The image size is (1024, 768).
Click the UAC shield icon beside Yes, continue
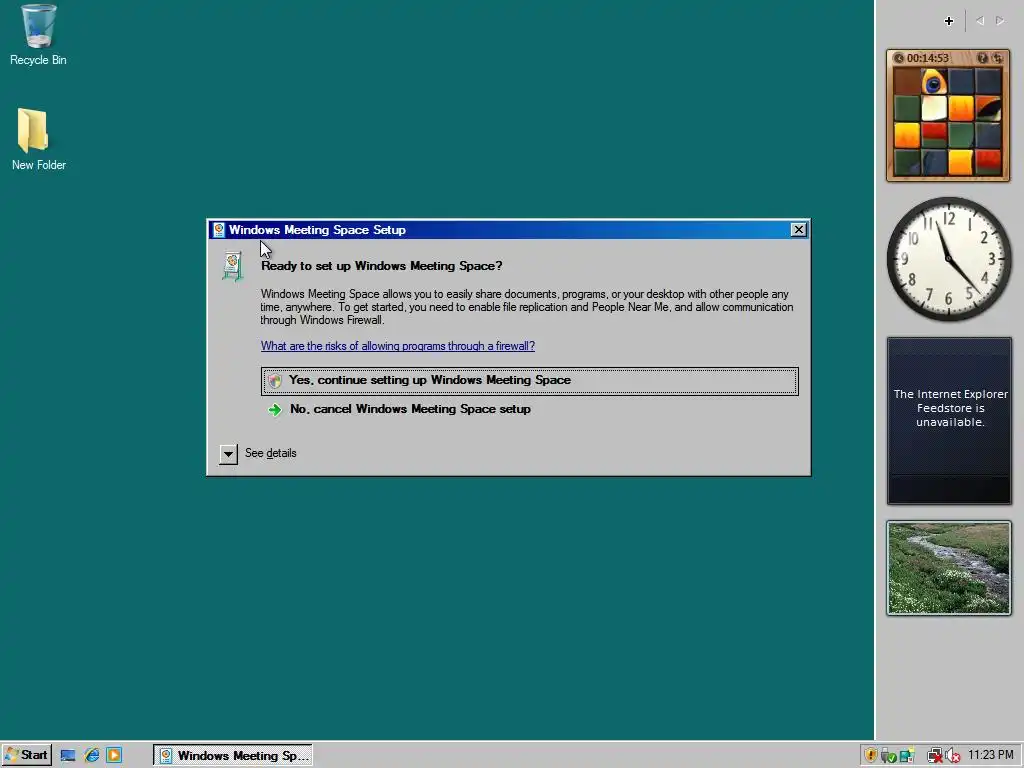point(275,381)
